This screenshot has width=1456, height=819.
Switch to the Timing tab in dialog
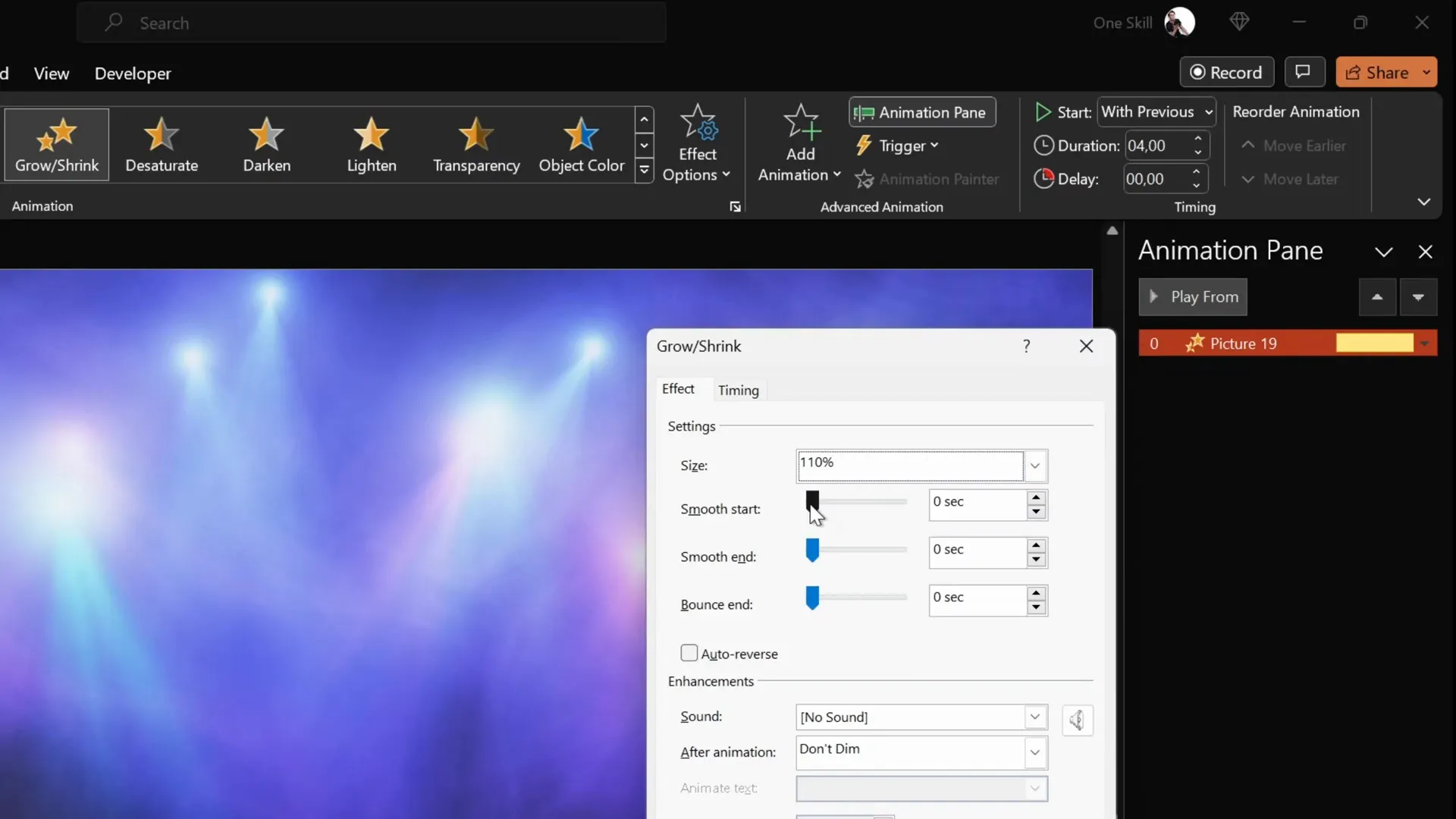pos(739,390)
